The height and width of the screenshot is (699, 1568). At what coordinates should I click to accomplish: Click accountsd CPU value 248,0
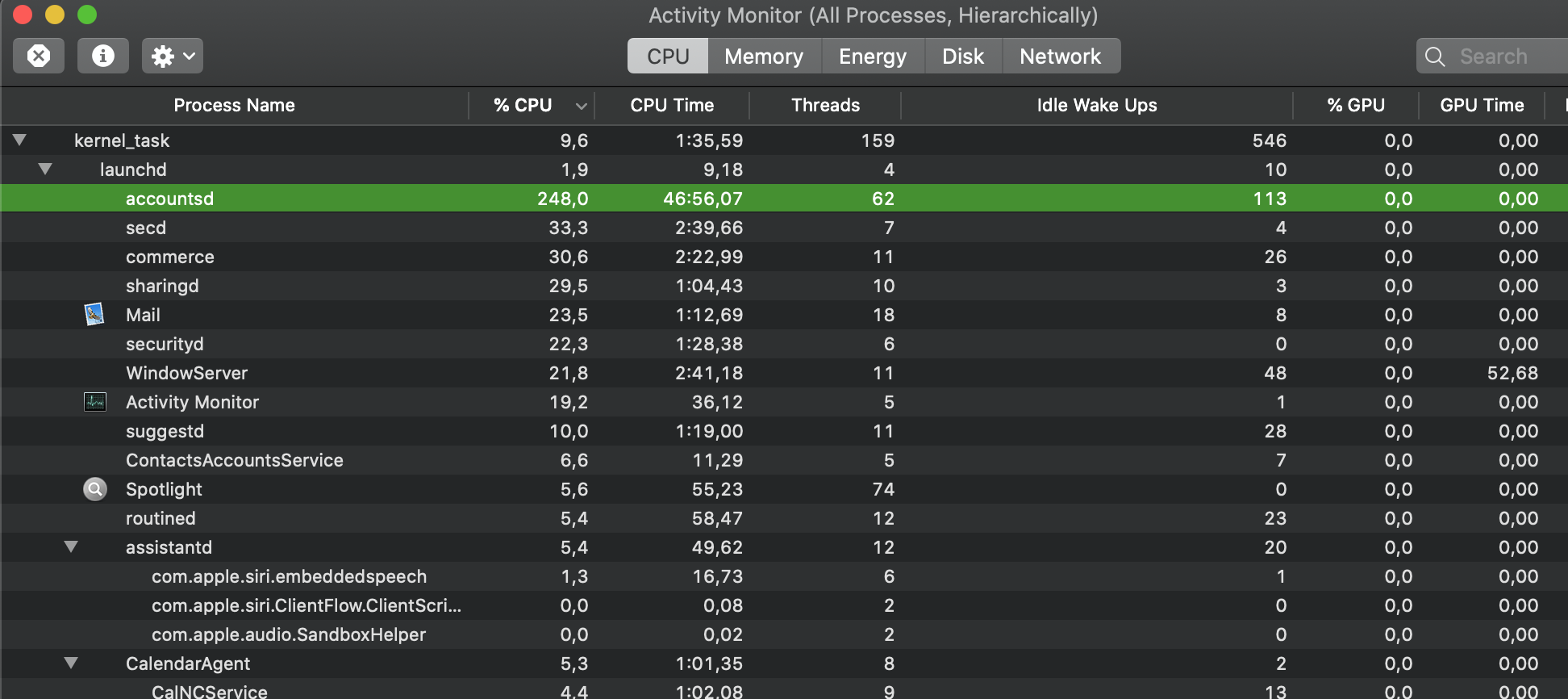click(x=562, y=199)
